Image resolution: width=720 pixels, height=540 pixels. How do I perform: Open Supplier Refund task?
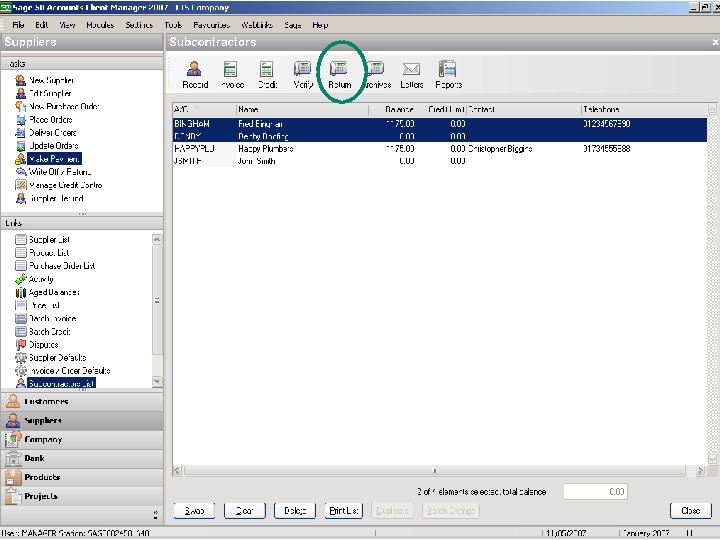point(50,198)
